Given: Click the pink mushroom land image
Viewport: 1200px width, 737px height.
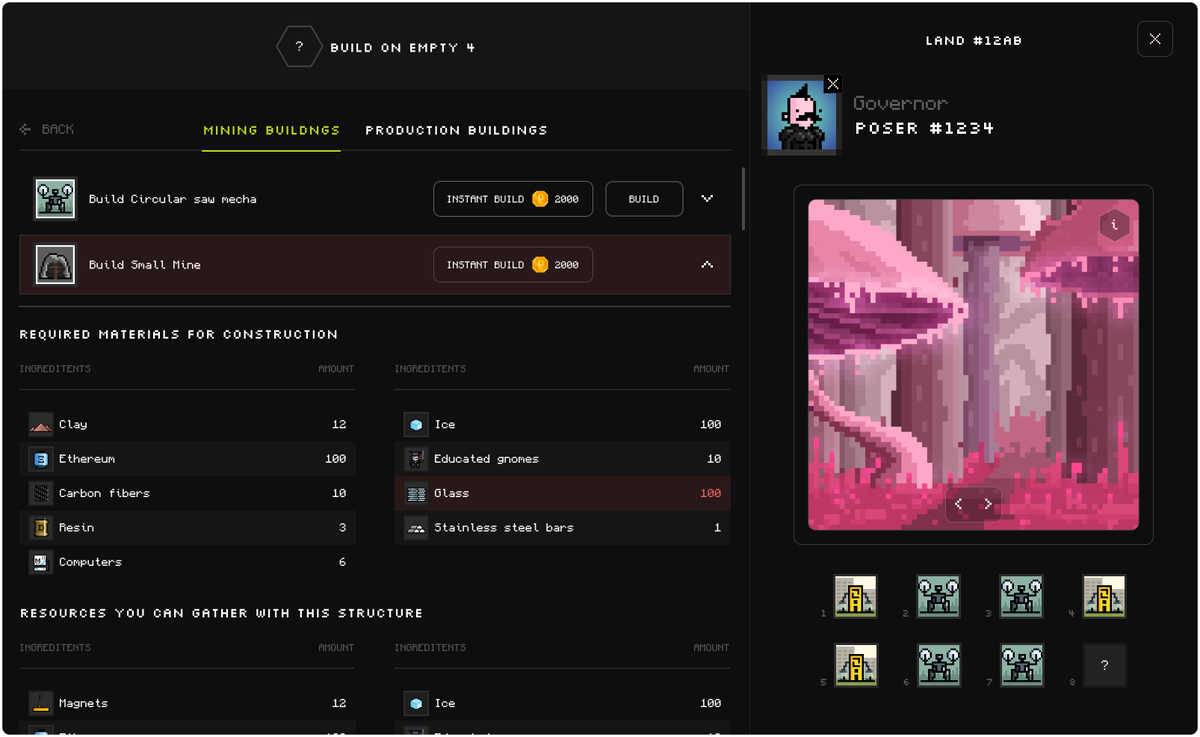Looking at the screenshot, I should coord(973,365).
